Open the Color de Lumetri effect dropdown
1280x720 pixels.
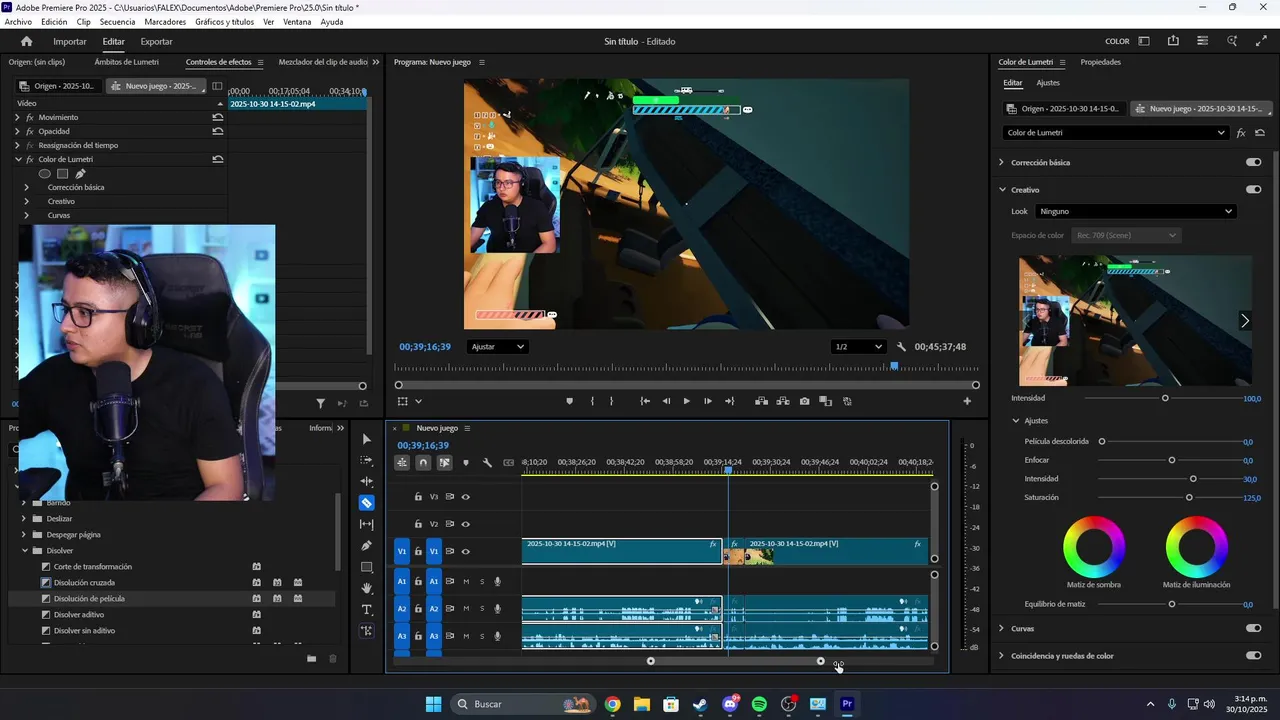[1116, 133]
